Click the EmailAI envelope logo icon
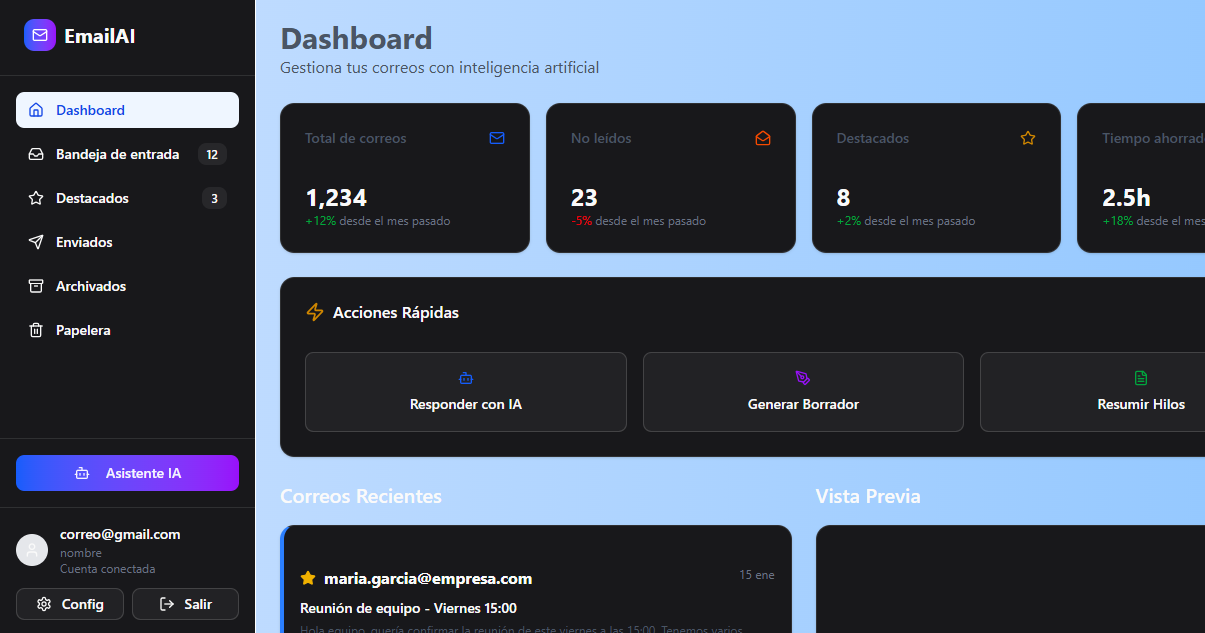The image size is (1205, 633). click(40, 36)
